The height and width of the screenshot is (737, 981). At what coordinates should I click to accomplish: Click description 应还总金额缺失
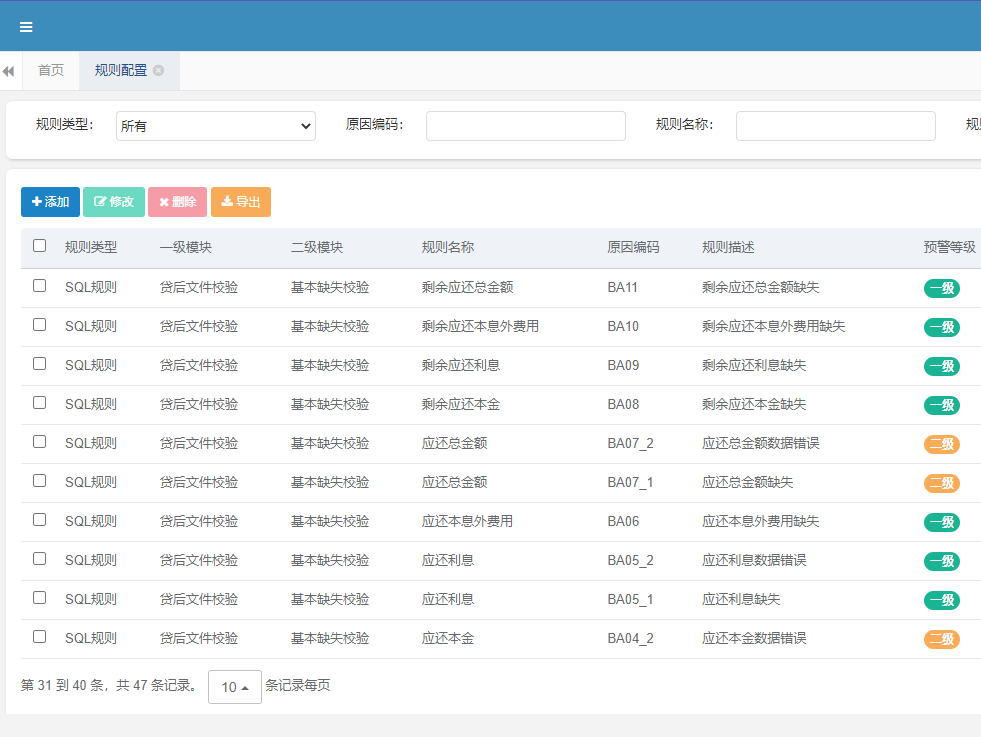(748, 482)
